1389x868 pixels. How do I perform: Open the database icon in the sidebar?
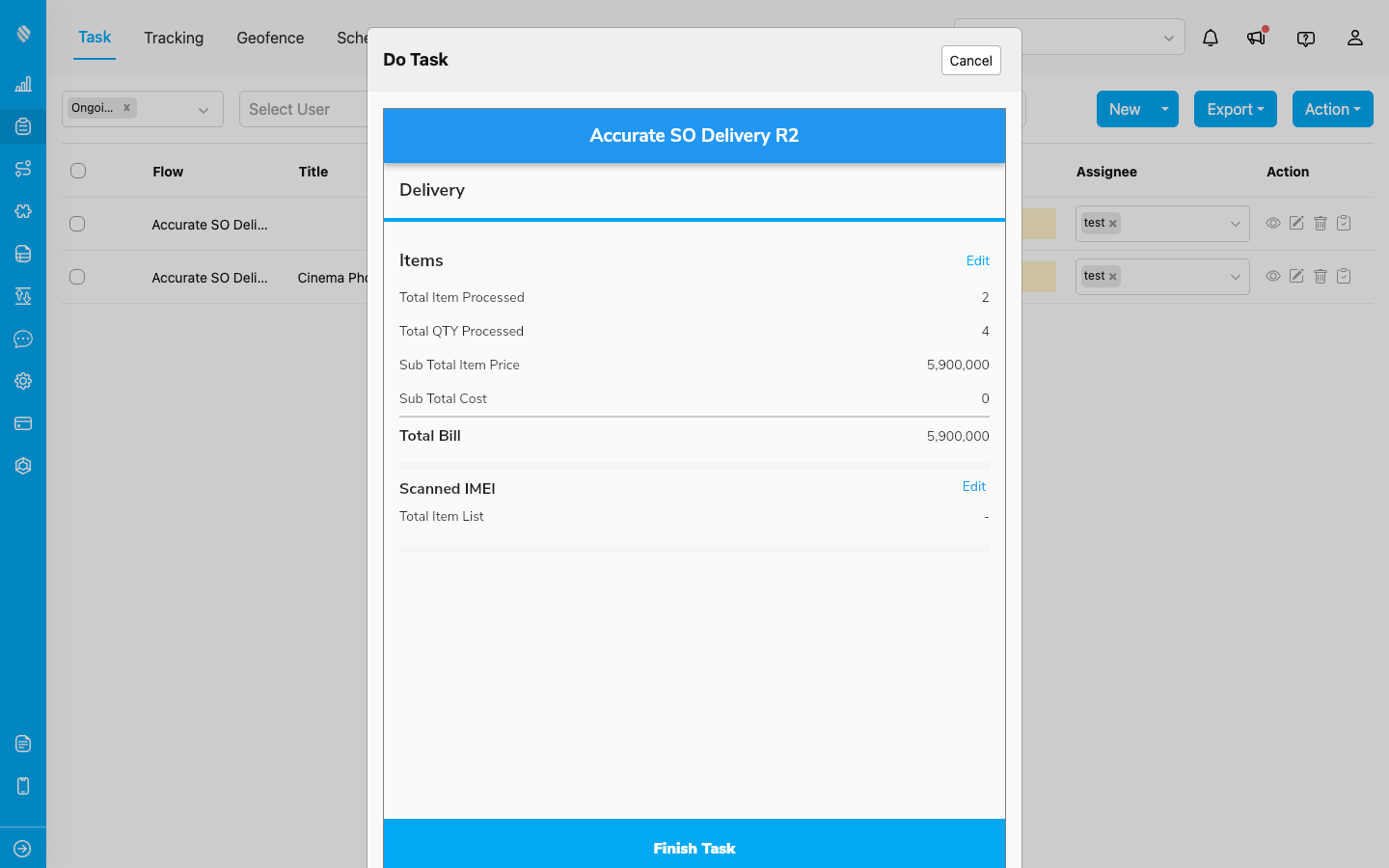tap(23, 254)
